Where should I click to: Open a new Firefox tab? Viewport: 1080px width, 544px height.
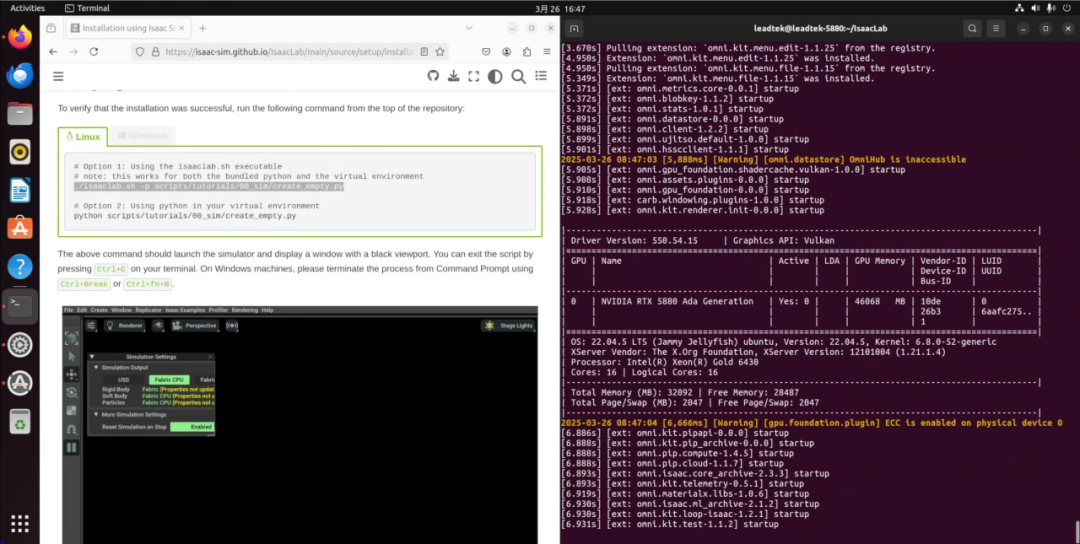[202, 28]
